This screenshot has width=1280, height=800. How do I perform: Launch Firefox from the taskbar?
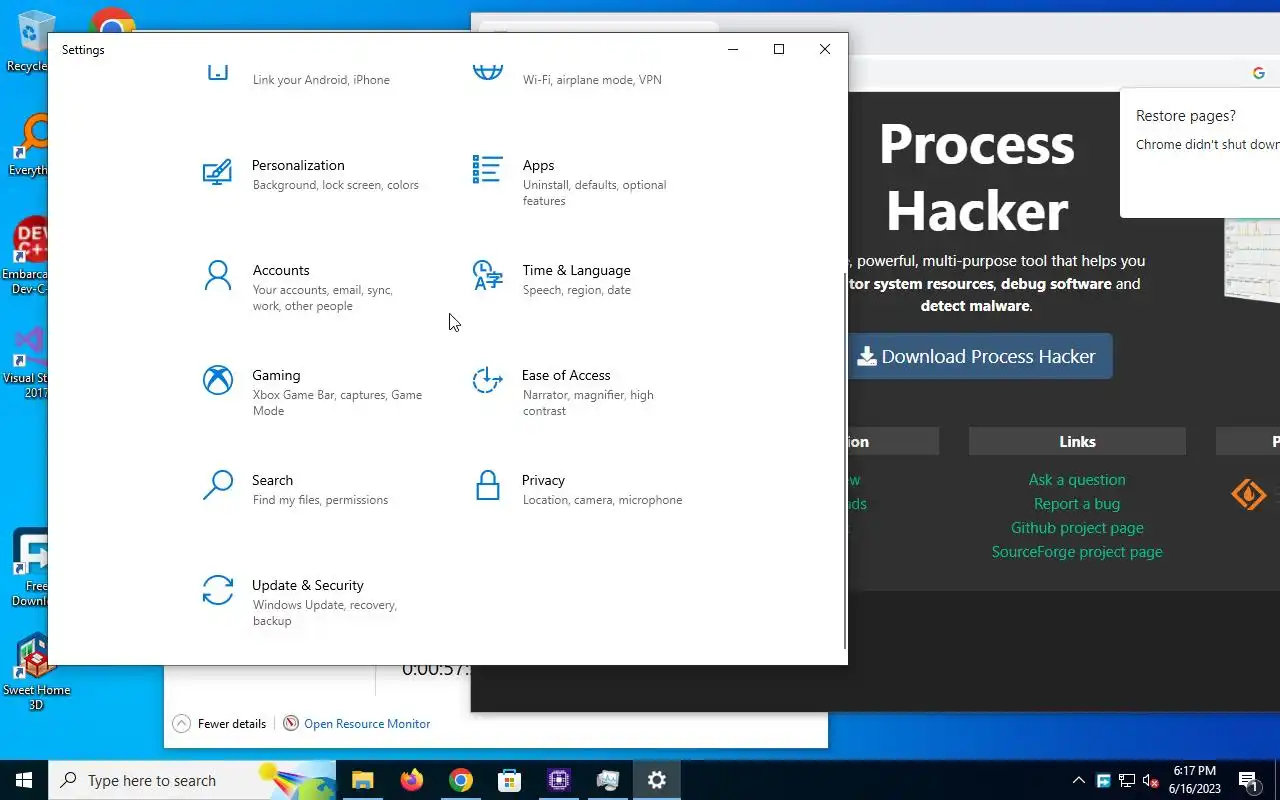point(411,780)
